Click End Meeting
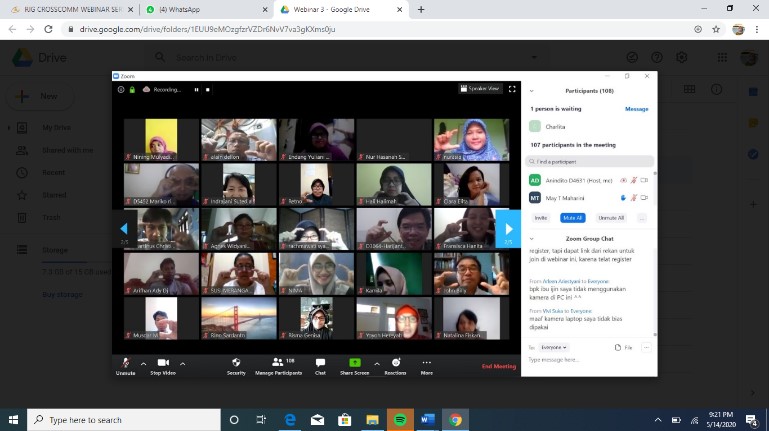 pos(499,366)
